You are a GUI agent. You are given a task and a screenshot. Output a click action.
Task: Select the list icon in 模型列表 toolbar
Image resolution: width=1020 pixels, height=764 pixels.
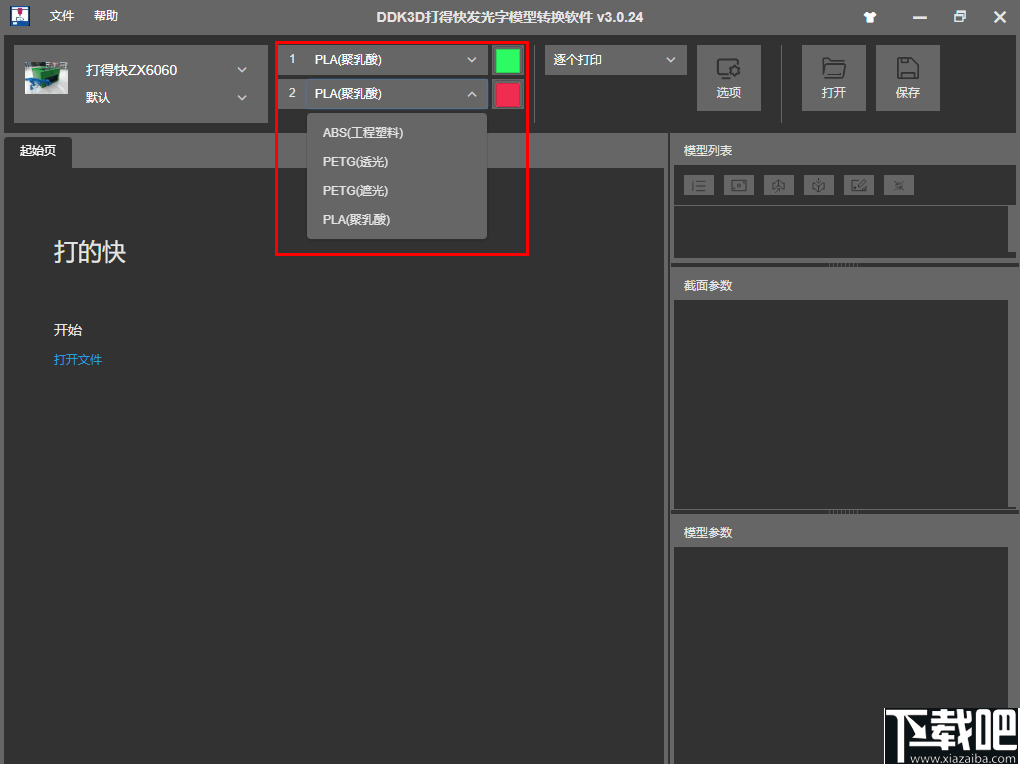pos(698,185)
